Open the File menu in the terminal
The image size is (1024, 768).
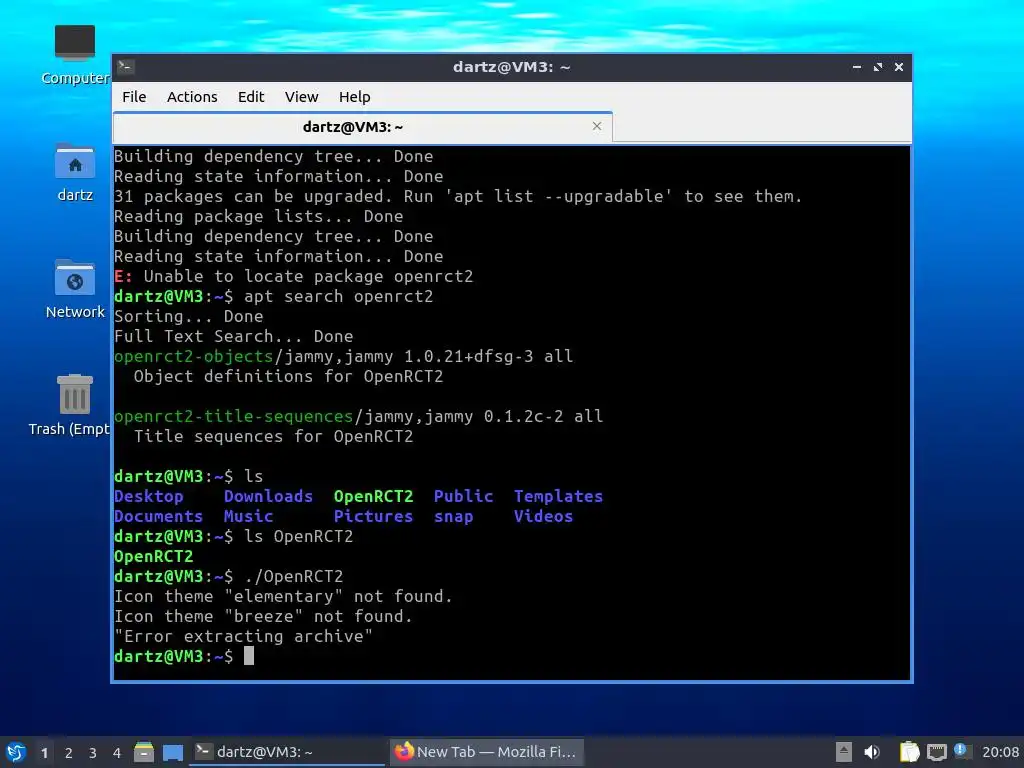coord(134,97)
